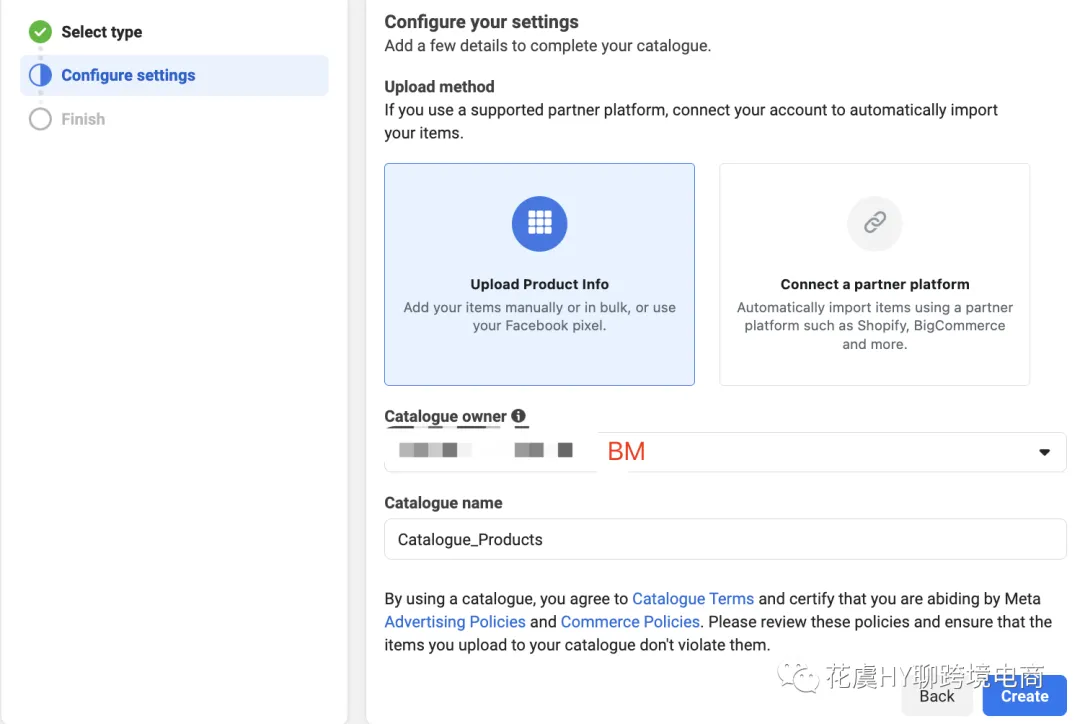Click 'Add a few details to complete your catalogue.'

pyautogui.click(x=548, y=46)
